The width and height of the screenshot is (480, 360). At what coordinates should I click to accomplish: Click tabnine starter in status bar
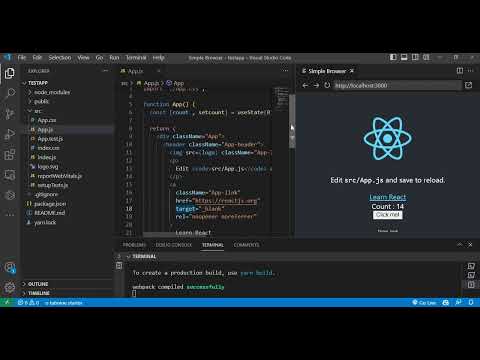pos(64,303)
